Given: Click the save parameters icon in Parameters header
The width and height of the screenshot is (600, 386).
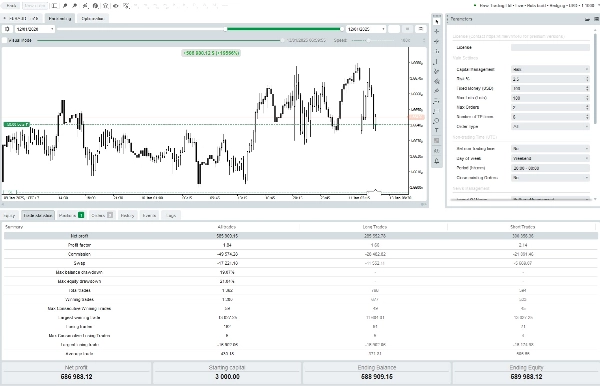Looking at the screenshot, I should coord(596,19).
